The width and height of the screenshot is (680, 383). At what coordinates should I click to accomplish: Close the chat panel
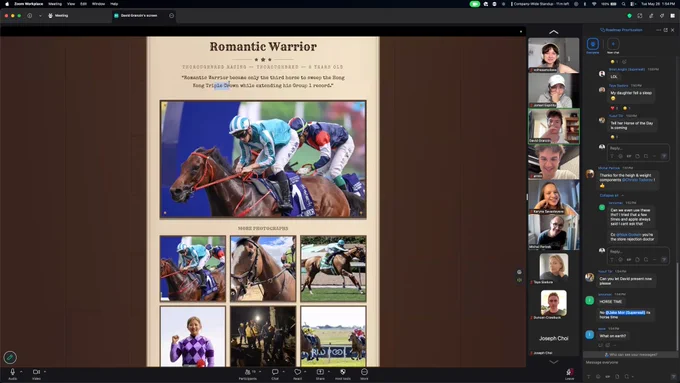click(x=673, y=30)
